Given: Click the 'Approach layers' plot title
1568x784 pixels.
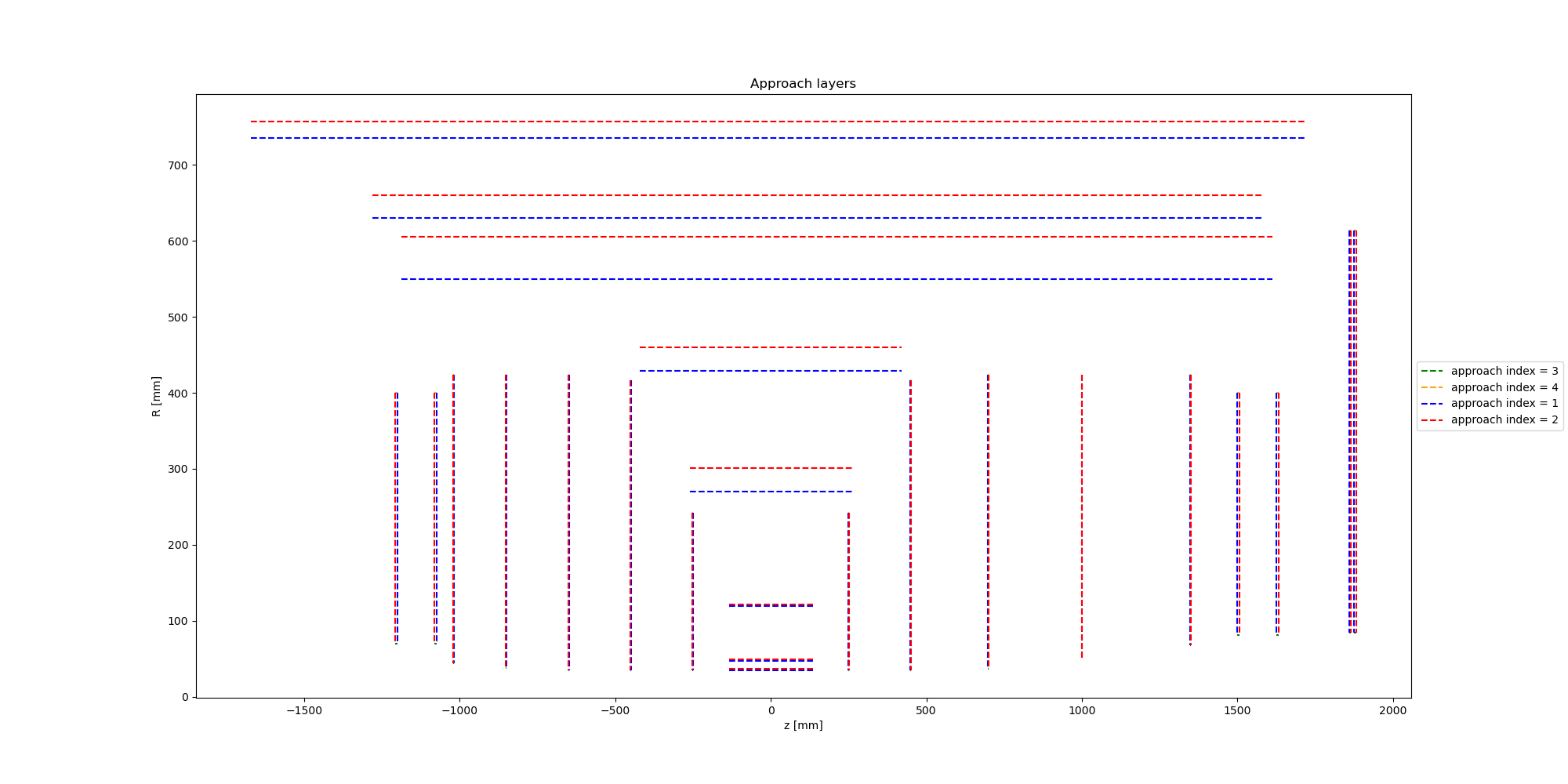Looking at the screenshot, I should point(803,84).
